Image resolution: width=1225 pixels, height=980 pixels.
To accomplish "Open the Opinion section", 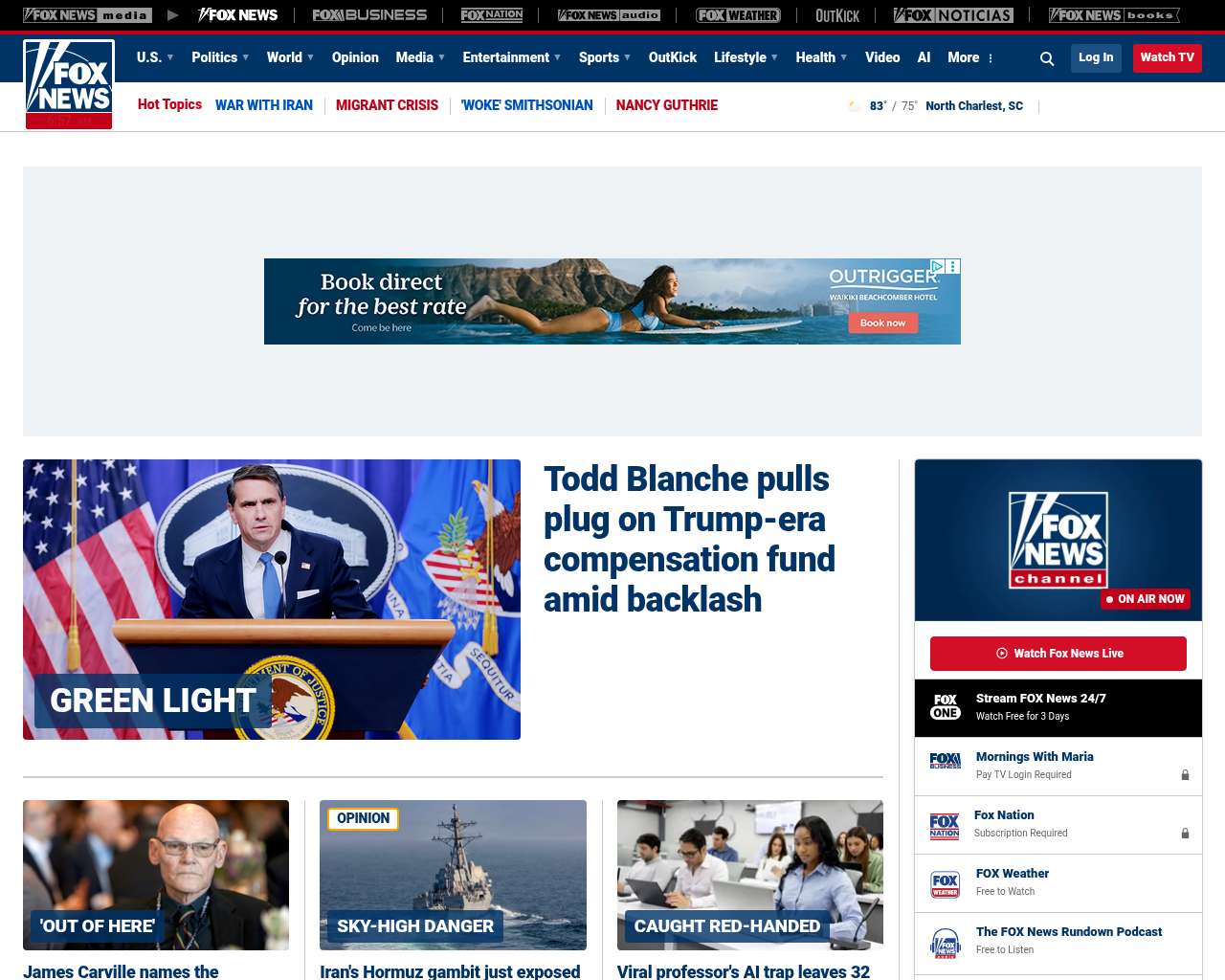I will click(355, 57).
